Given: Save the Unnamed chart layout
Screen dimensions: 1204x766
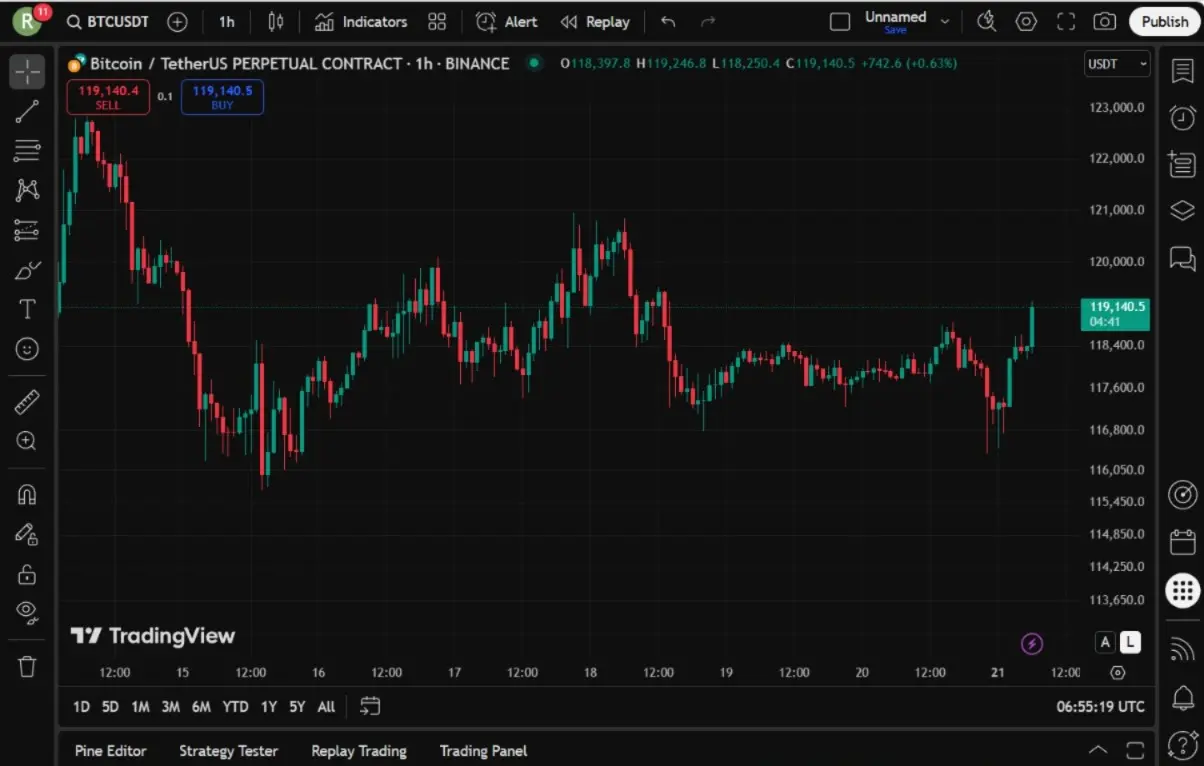Looking at the screenshot, I should click(x=895, y=30).
